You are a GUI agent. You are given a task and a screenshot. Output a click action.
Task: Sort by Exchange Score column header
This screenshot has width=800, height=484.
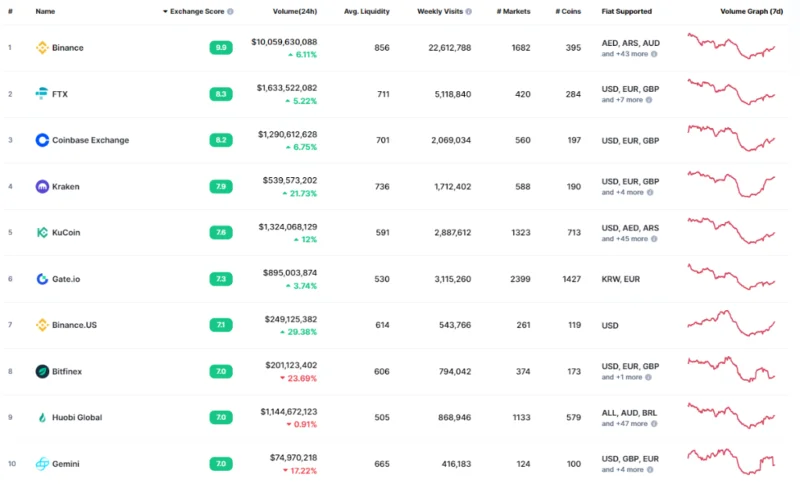coord(196,11)
